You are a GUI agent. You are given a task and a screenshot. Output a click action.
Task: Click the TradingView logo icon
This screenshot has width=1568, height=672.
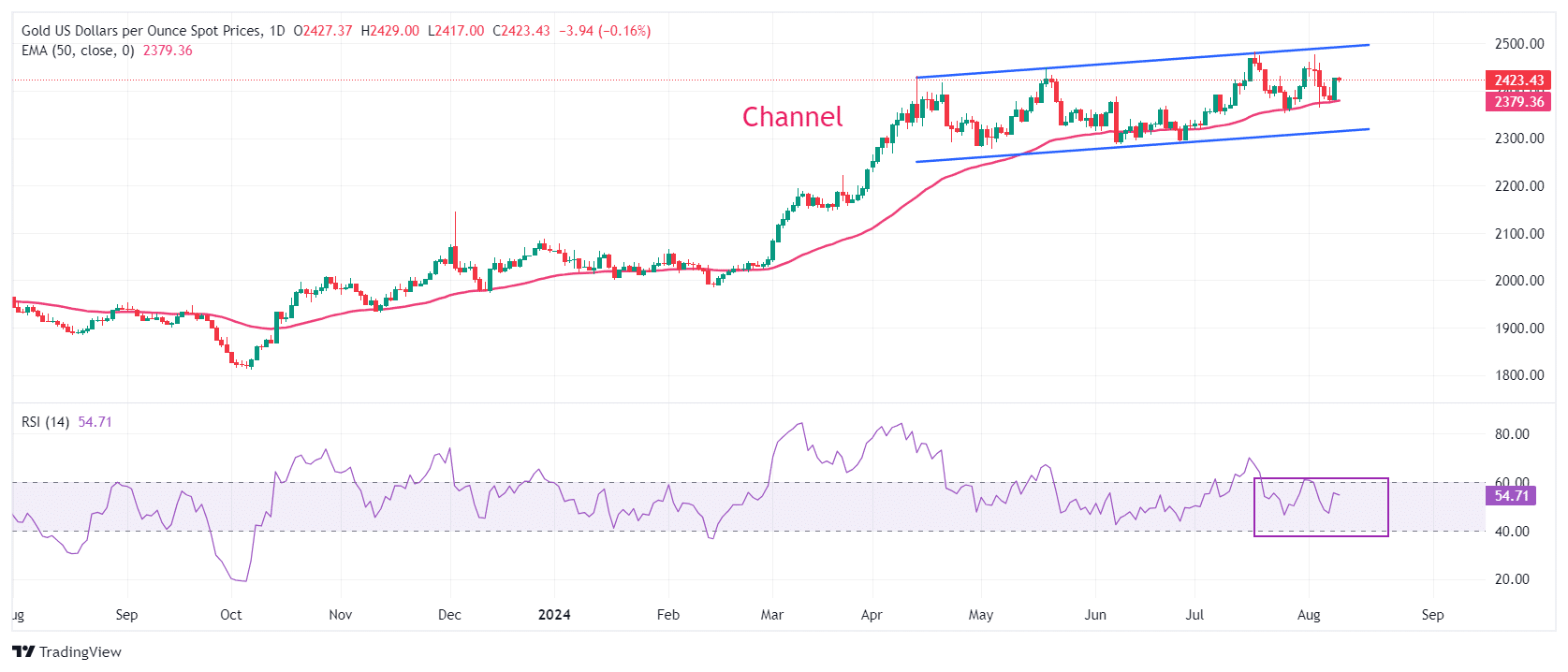coord(23,651)
